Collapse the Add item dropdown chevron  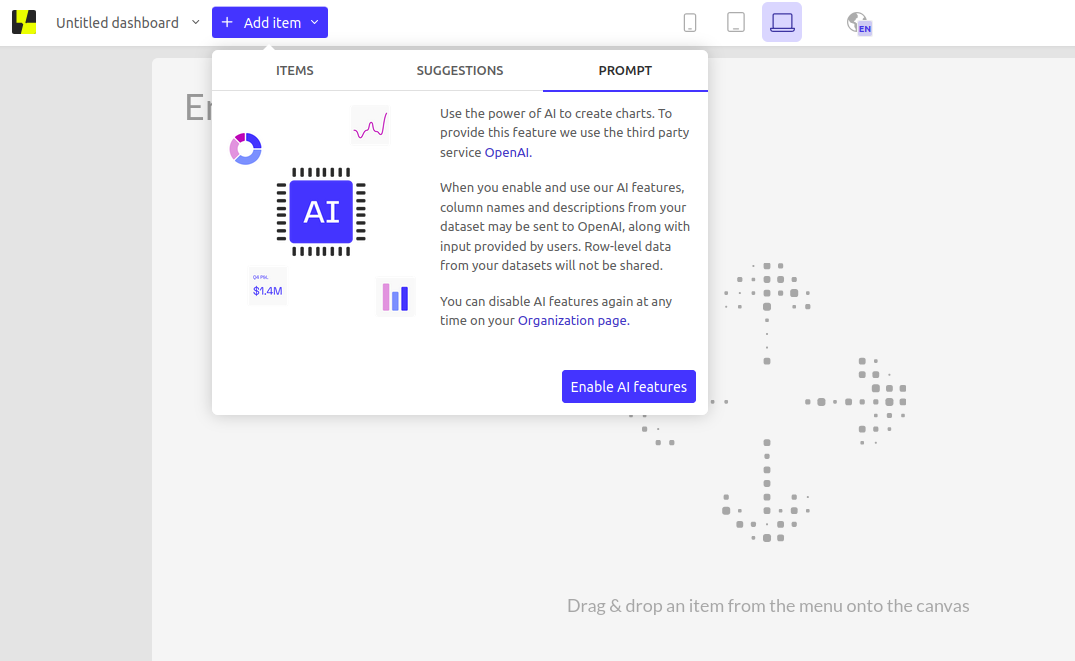point(315,22)
